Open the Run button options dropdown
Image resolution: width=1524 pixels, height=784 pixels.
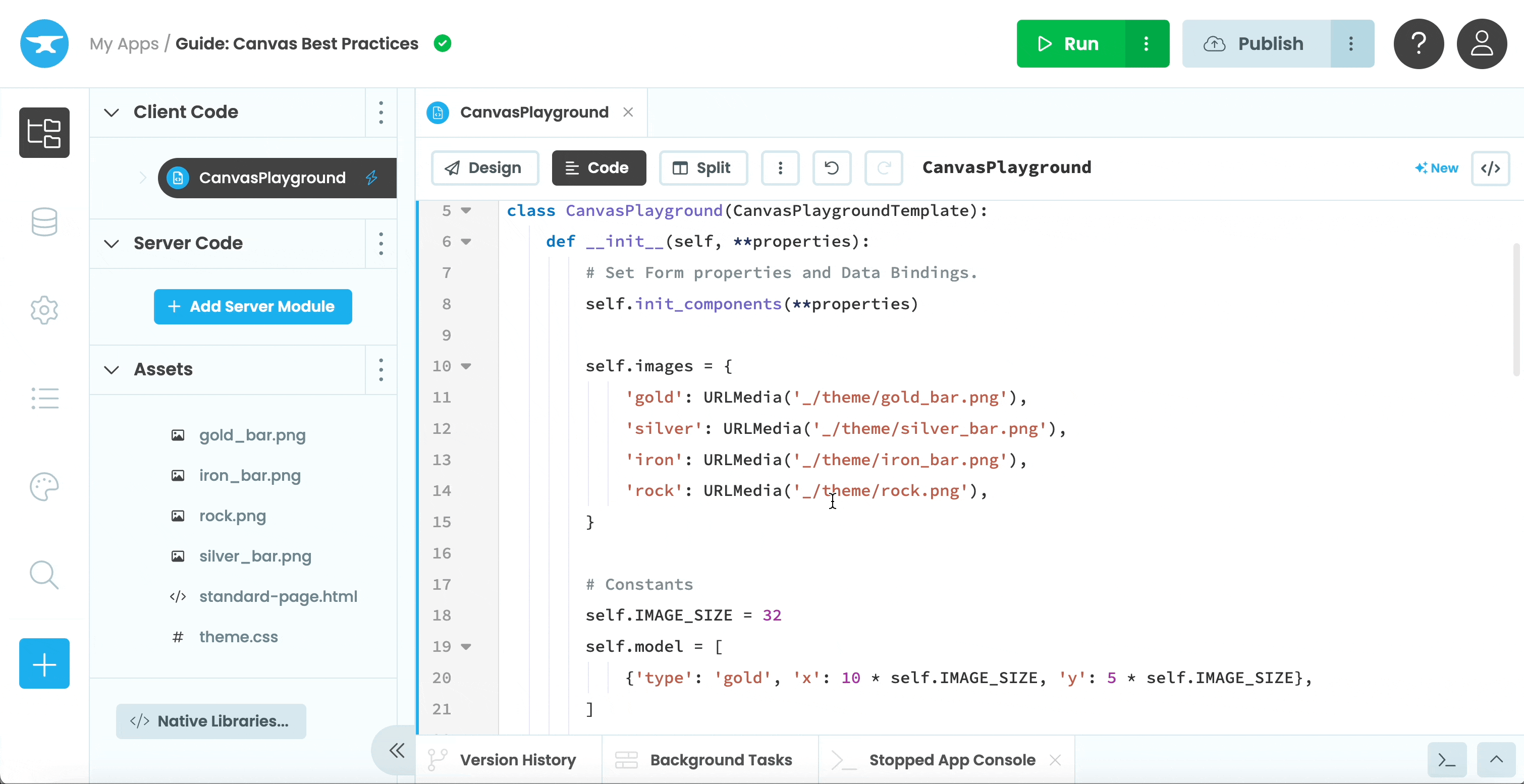tap(1146, 44)
